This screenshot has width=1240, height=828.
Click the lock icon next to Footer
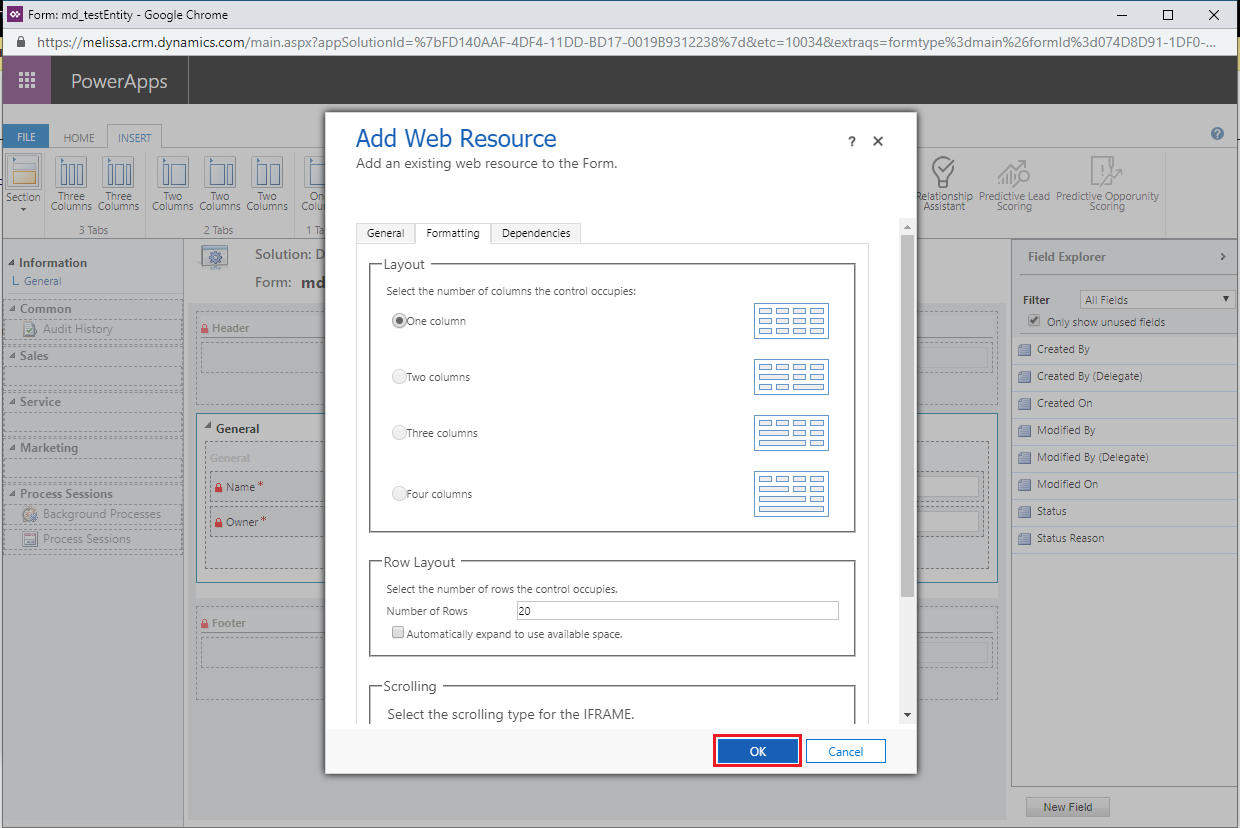click(x=204, y=624)
